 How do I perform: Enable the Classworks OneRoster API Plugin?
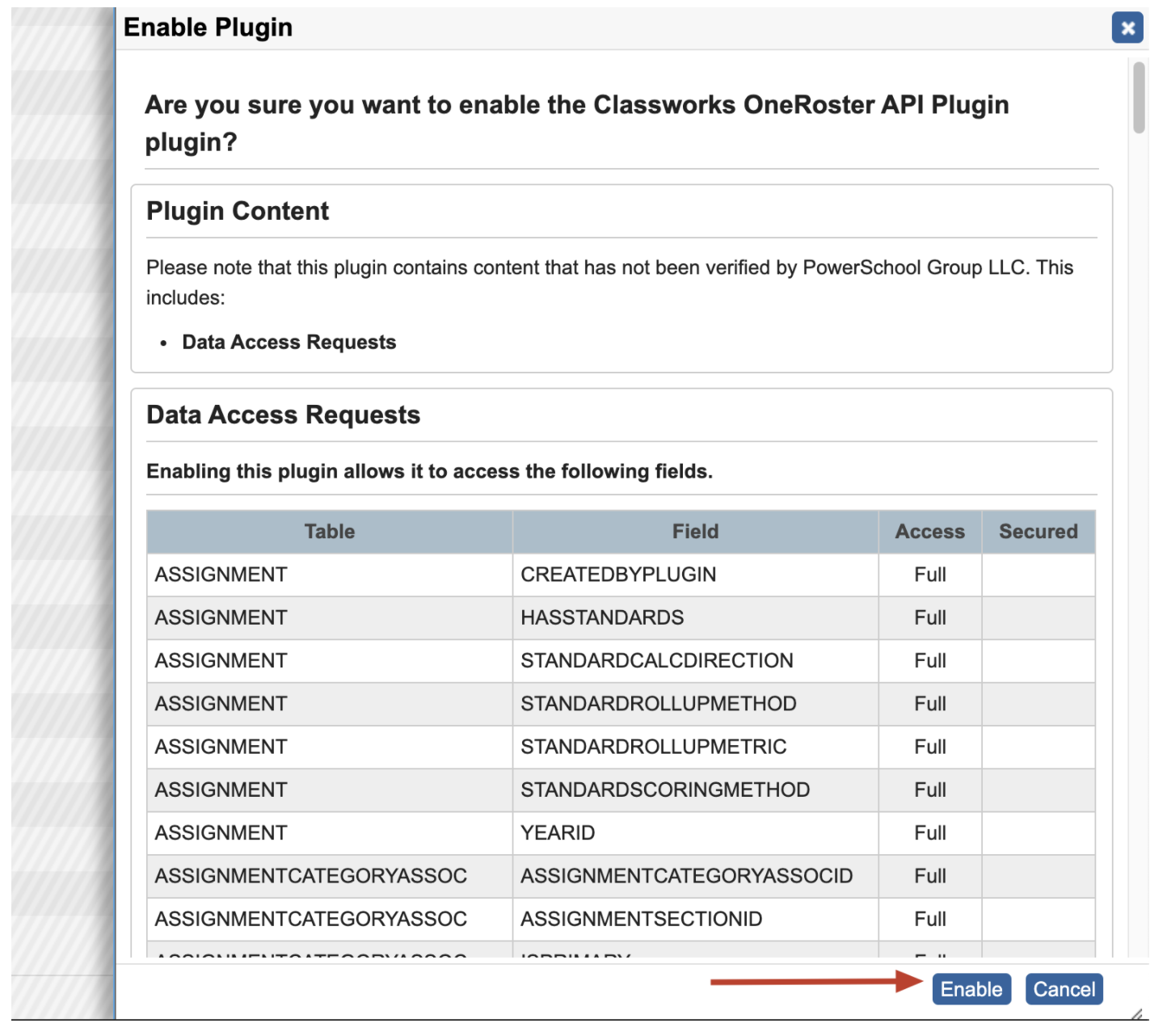click(x=971, y=989)
